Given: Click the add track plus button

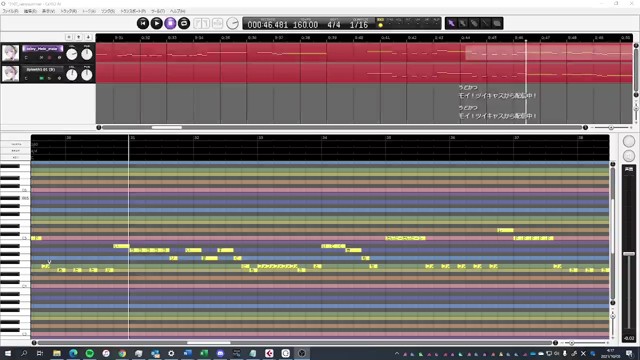Looking at the screenshot, I should (69, 37).
